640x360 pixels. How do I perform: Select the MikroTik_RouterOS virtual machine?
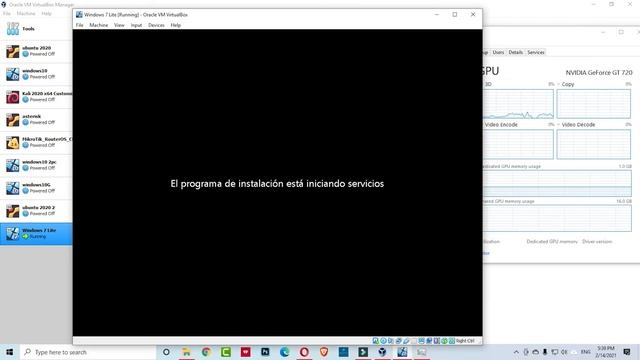(x=36, y=142)
